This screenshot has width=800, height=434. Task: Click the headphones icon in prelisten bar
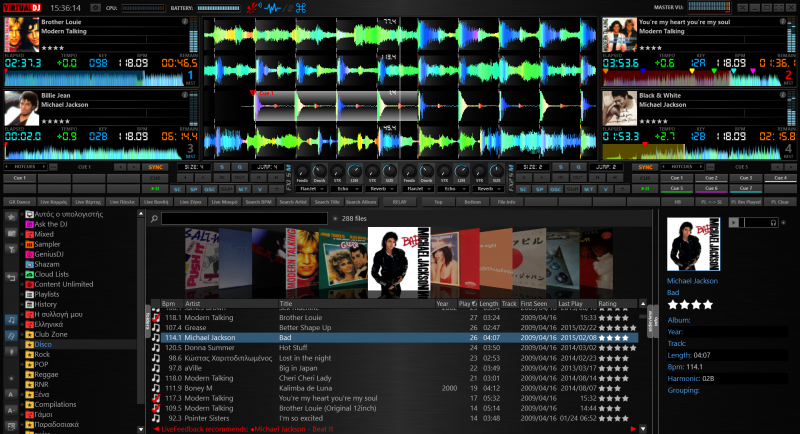pyautogui.click(x=773, y=222)
